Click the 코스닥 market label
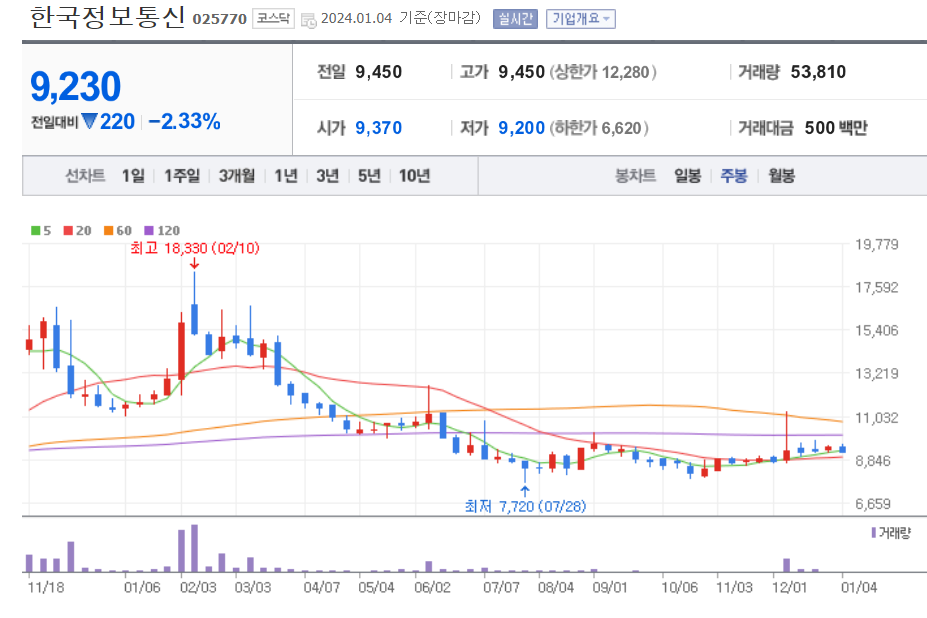Screen dimensions: 927x618 273,18
